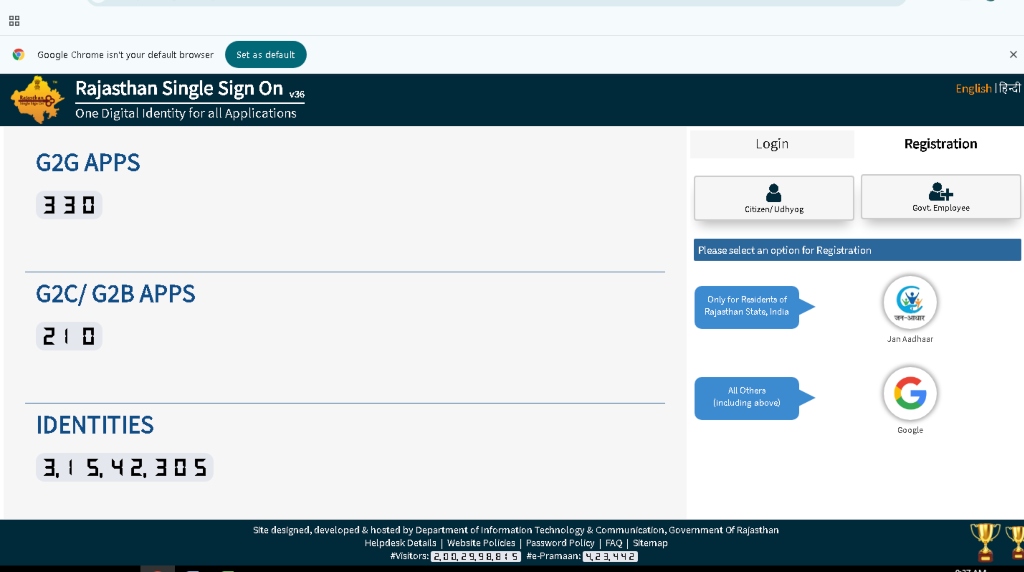Click the identities counter 3,15,42,305
The image size is (1024, 572).
coord(125,468)
